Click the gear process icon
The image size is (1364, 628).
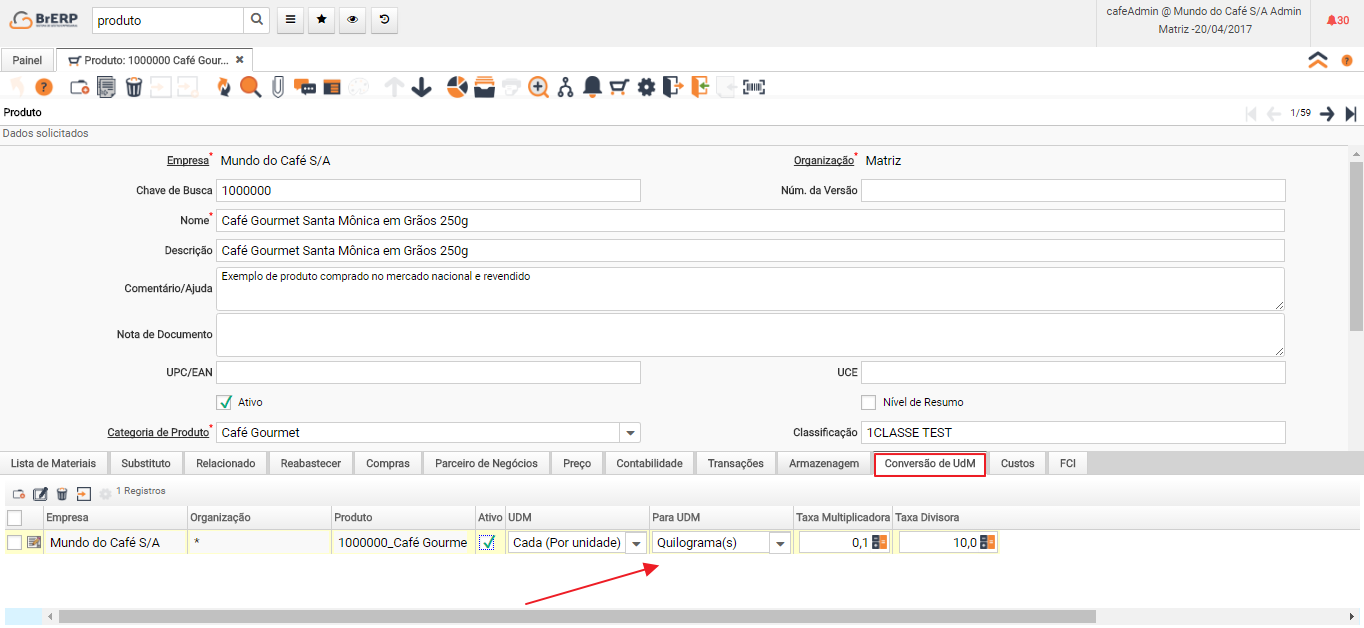coord(646,88)
